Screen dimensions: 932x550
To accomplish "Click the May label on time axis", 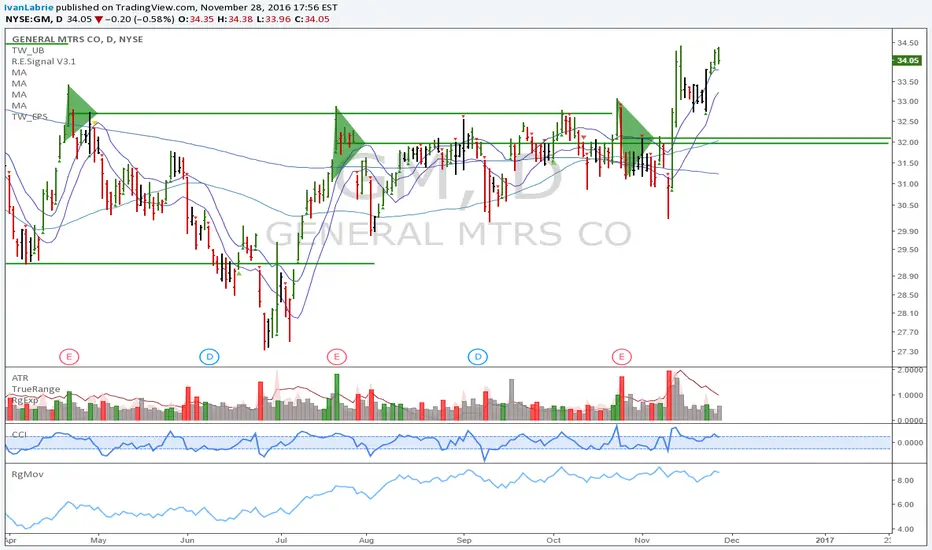I will [x=98, y=540].
